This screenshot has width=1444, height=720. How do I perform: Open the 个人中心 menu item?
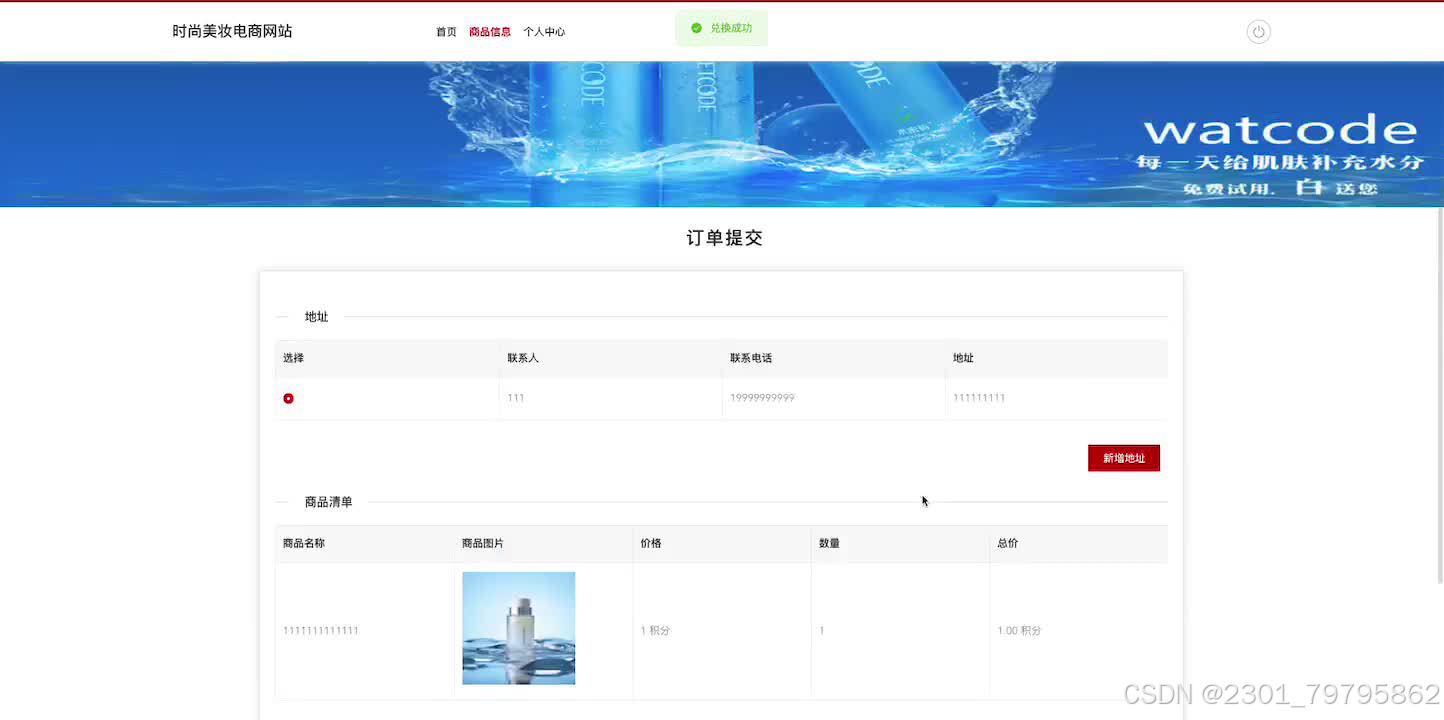544,32
